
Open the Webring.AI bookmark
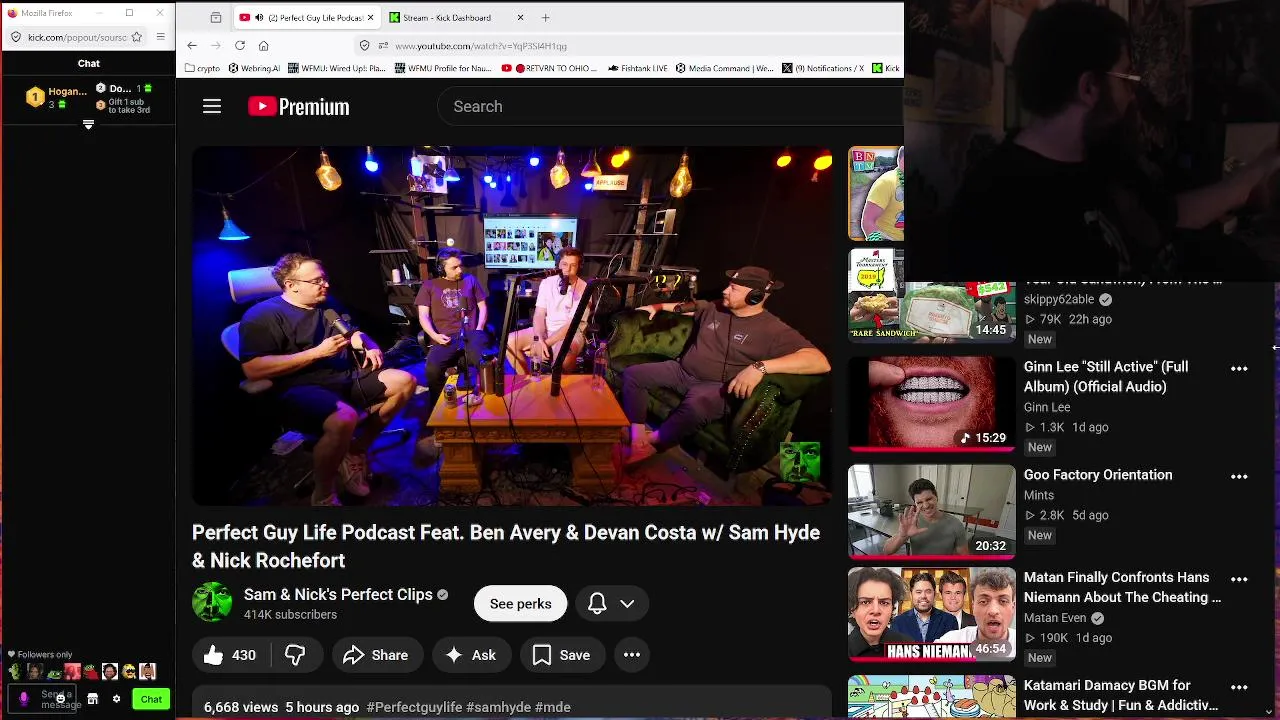(x=254, y=68)
